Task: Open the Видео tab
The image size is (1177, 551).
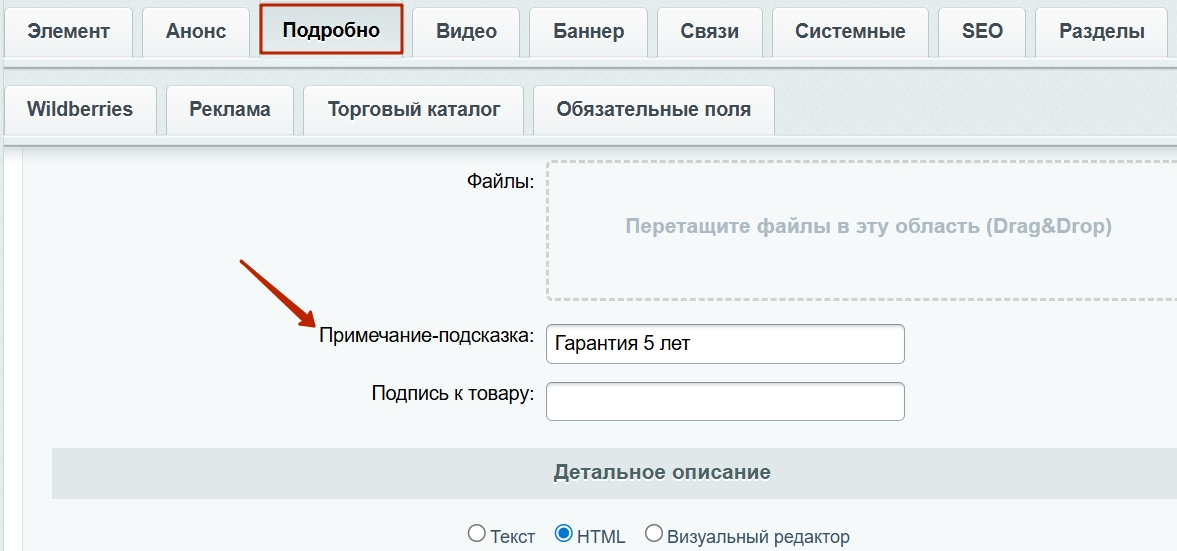Action: point(466,32)
